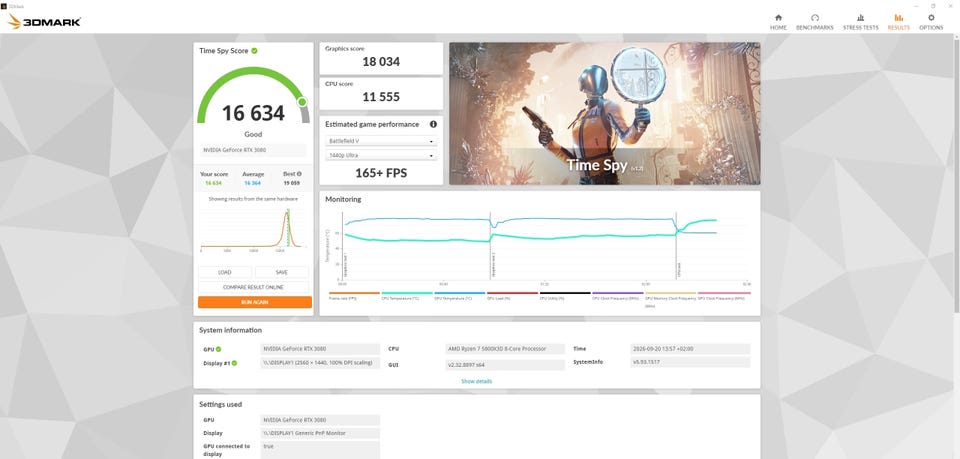Click the info icon next to Best

click(299, 174)
